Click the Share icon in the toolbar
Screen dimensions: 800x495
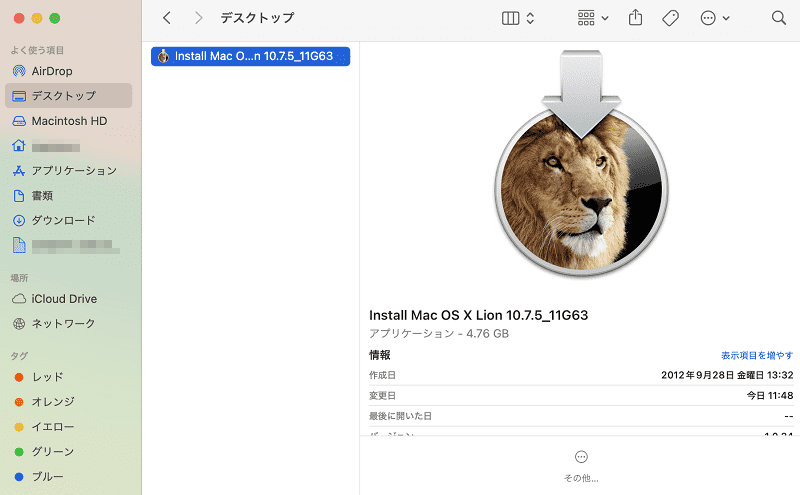[x=635, y=18]
